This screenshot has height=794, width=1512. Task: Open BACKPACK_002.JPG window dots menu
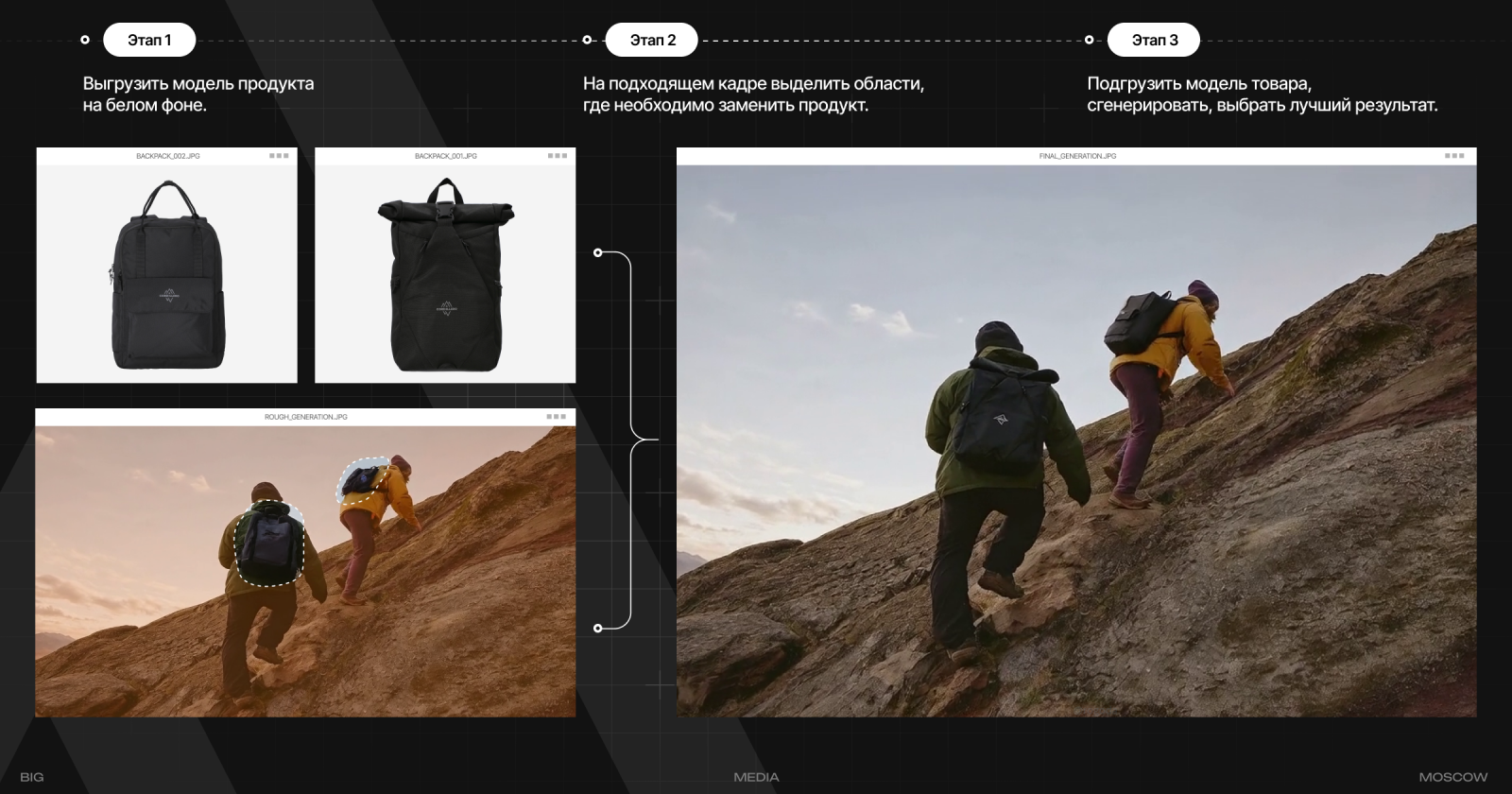(279, 156)
